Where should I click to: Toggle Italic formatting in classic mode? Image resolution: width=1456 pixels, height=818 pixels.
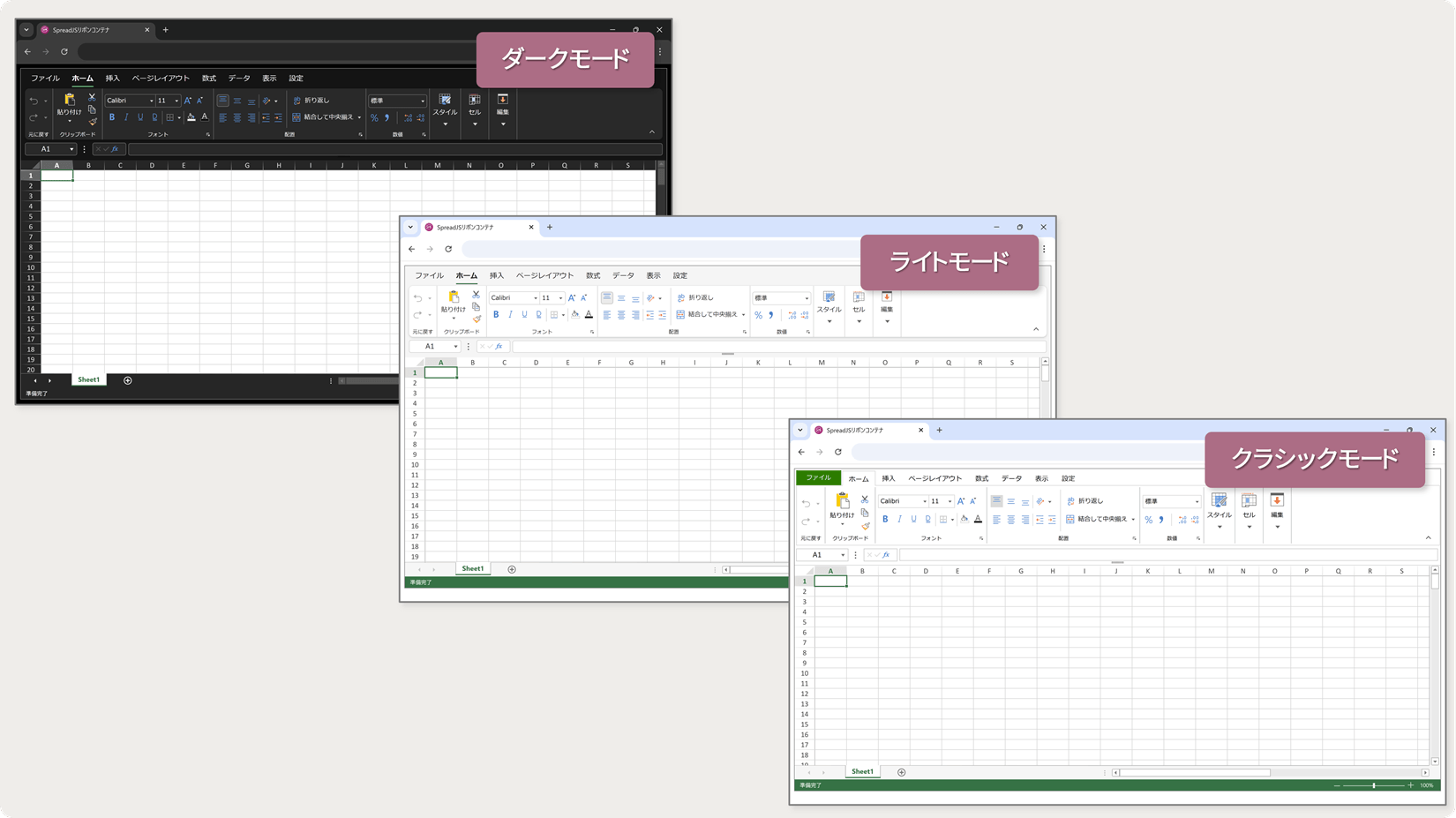[899, 519]
